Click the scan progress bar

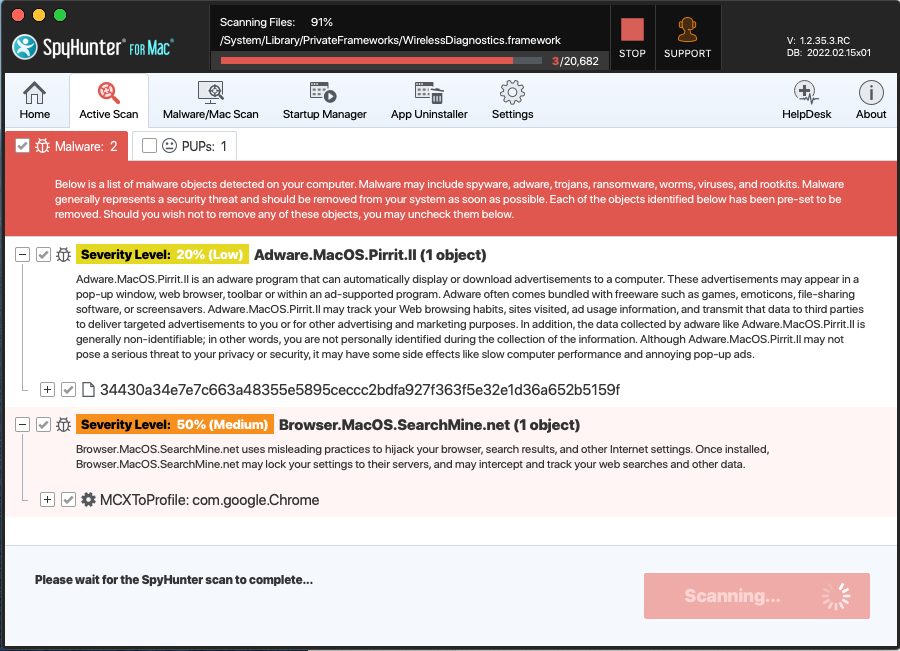click(382, 61)
